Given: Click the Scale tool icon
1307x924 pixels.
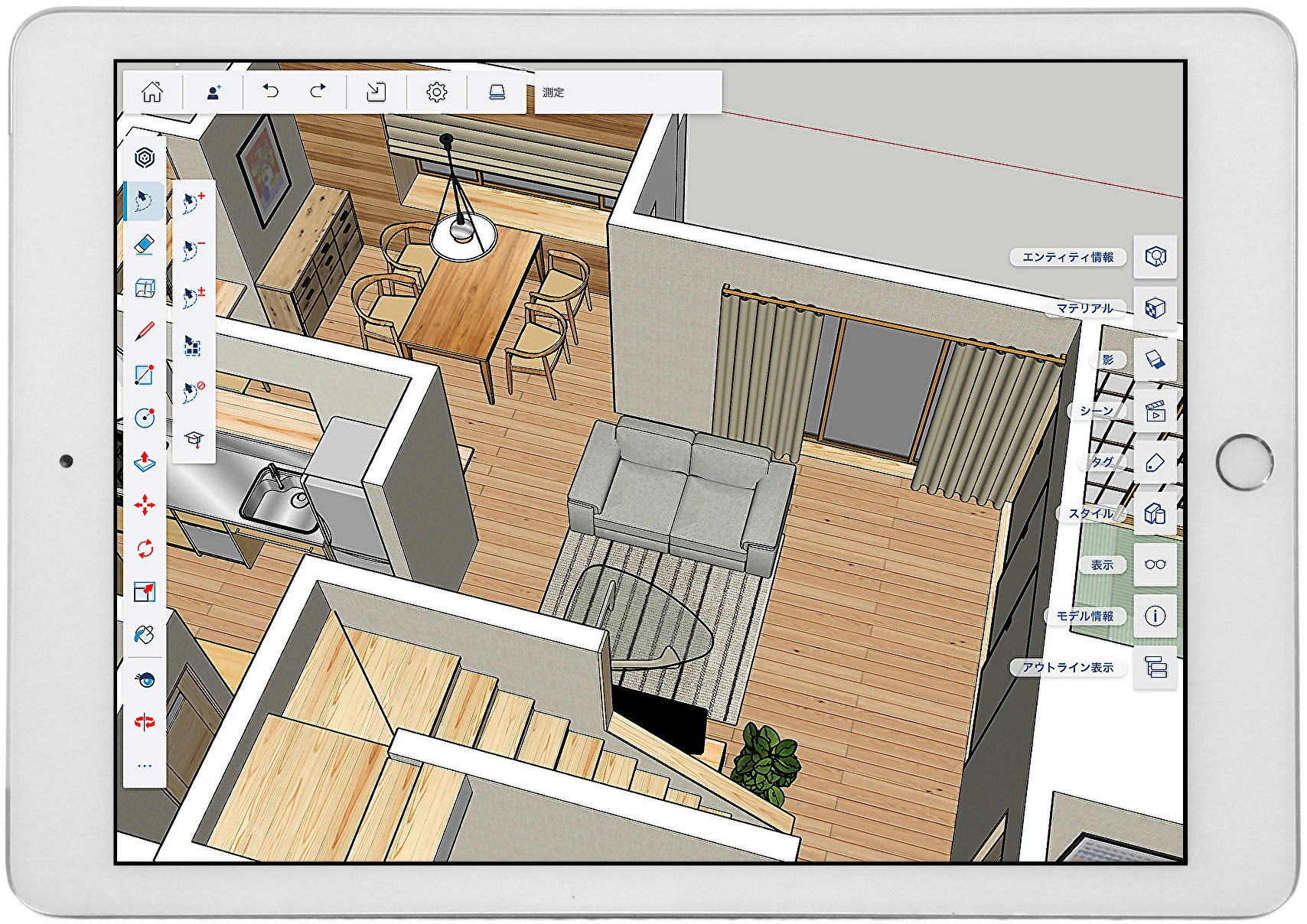Looking at the screenshot, I should point(144,591).
